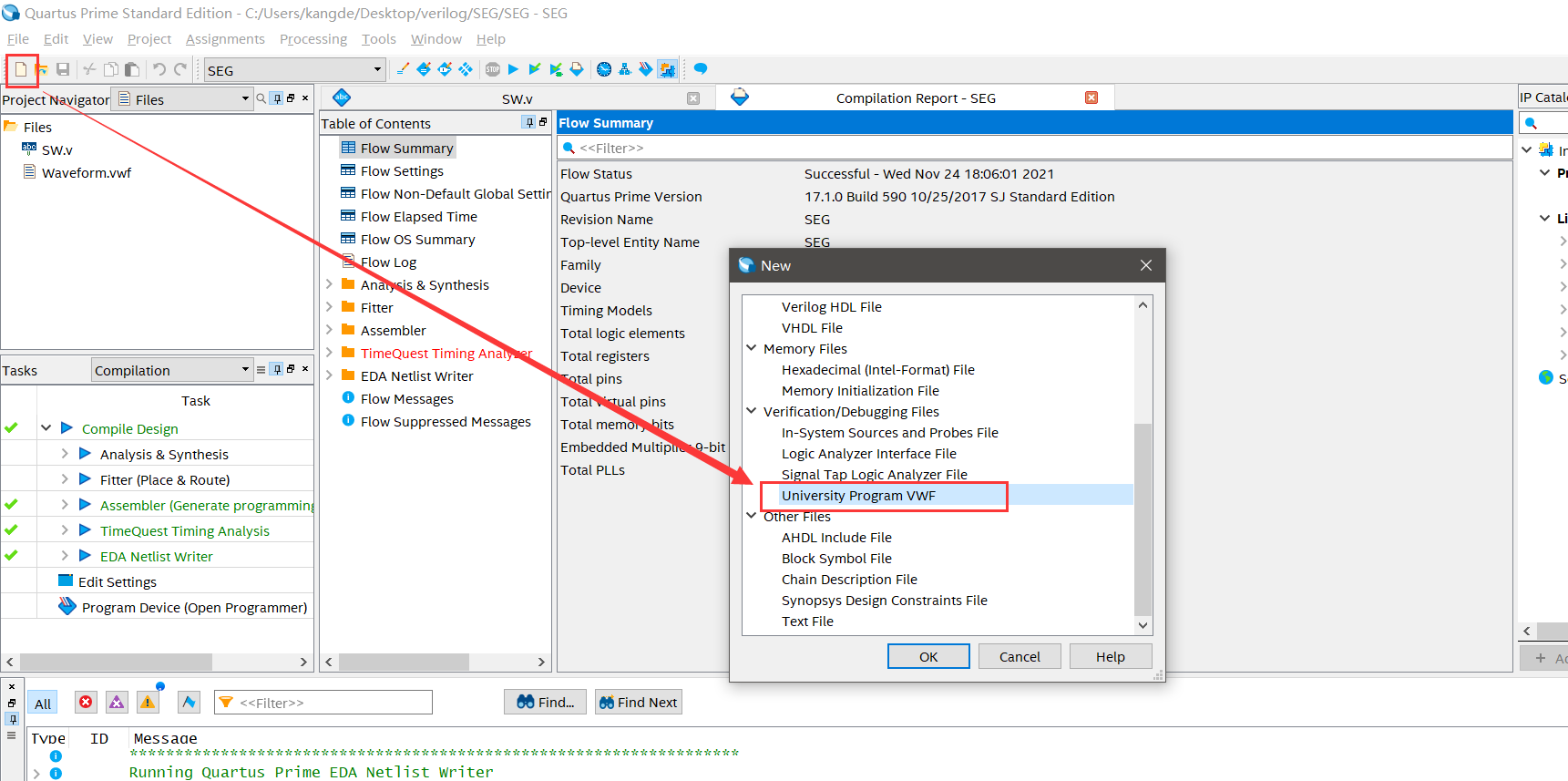Open the Tools menu
Image resolution: width=1568 pixels, height=781 pixels.
pos(379,39)
